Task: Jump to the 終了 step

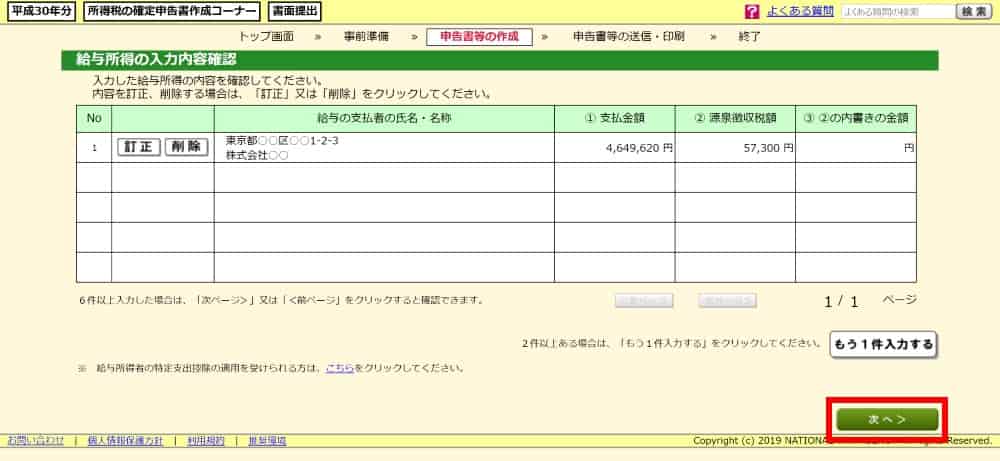Action: pos(749,36)
